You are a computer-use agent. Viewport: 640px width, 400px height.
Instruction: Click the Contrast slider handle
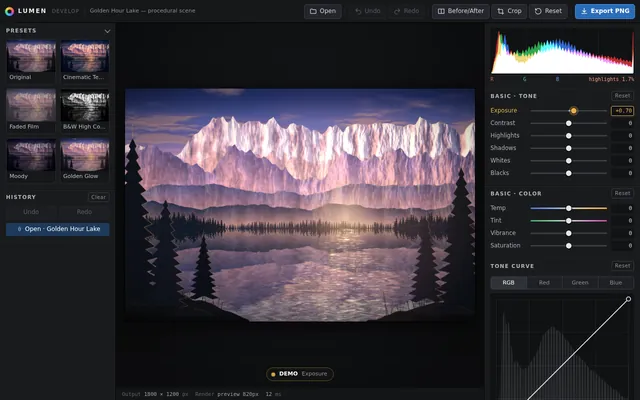click(x=569, y=123)
